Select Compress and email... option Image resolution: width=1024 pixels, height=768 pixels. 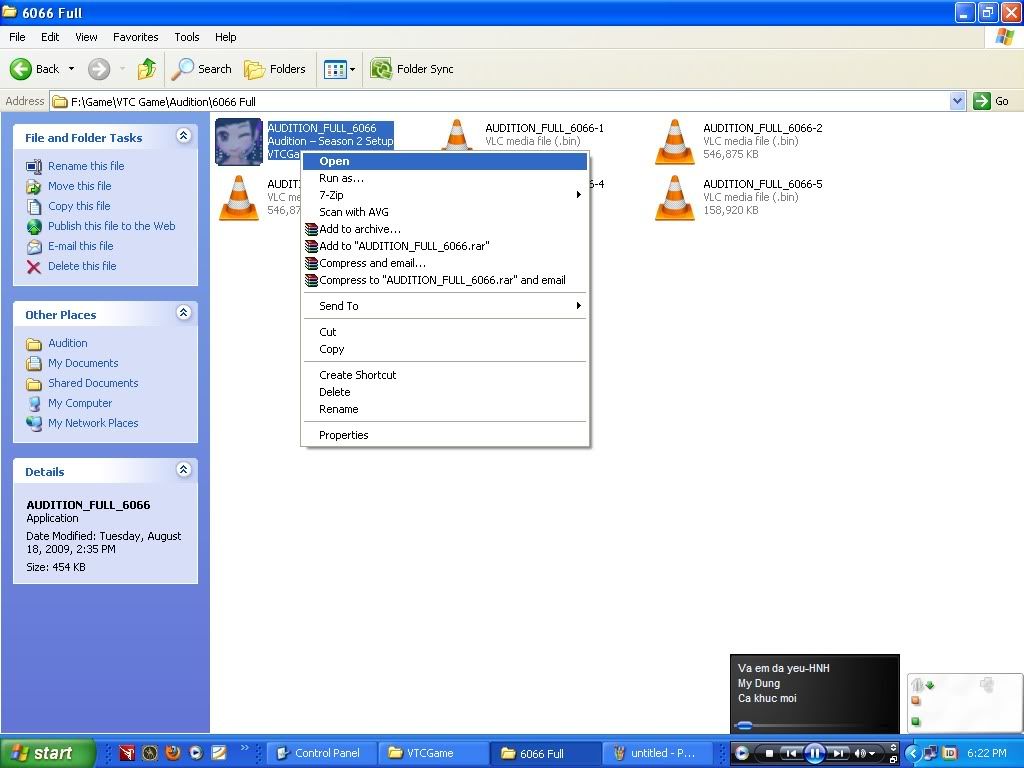tap(445, 263)
